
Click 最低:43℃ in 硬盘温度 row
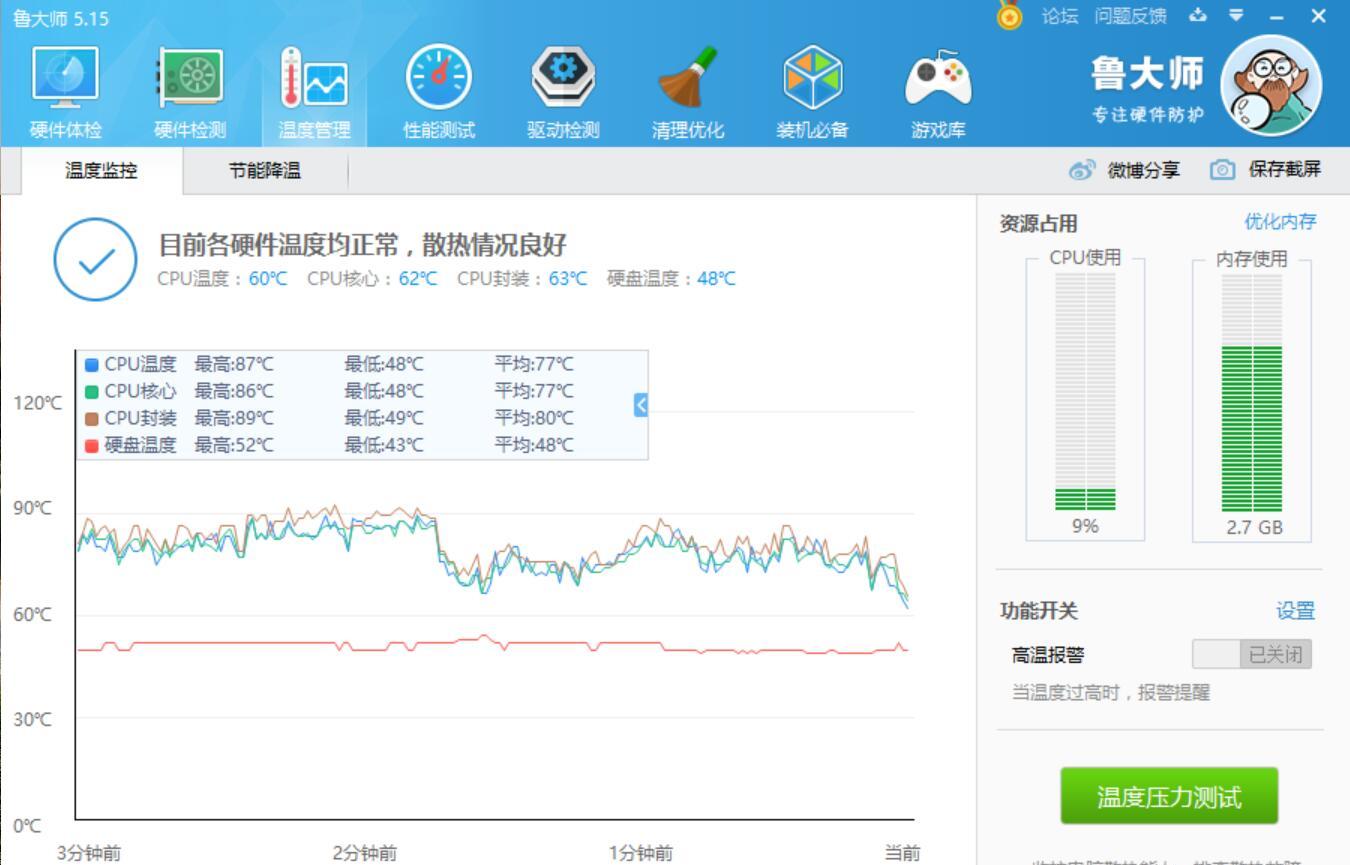pos(384,445)
